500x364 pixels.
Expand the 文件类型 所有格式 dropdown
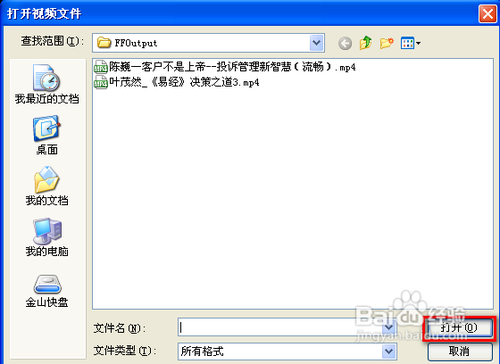pyautogui.click(x=388, y=351)
